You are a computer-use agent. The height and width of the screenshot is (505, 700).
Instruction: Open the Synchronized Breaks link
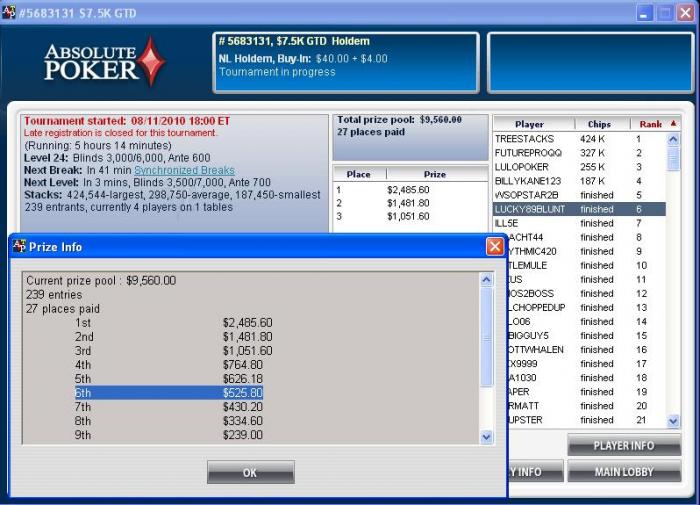tap(184, 170)
